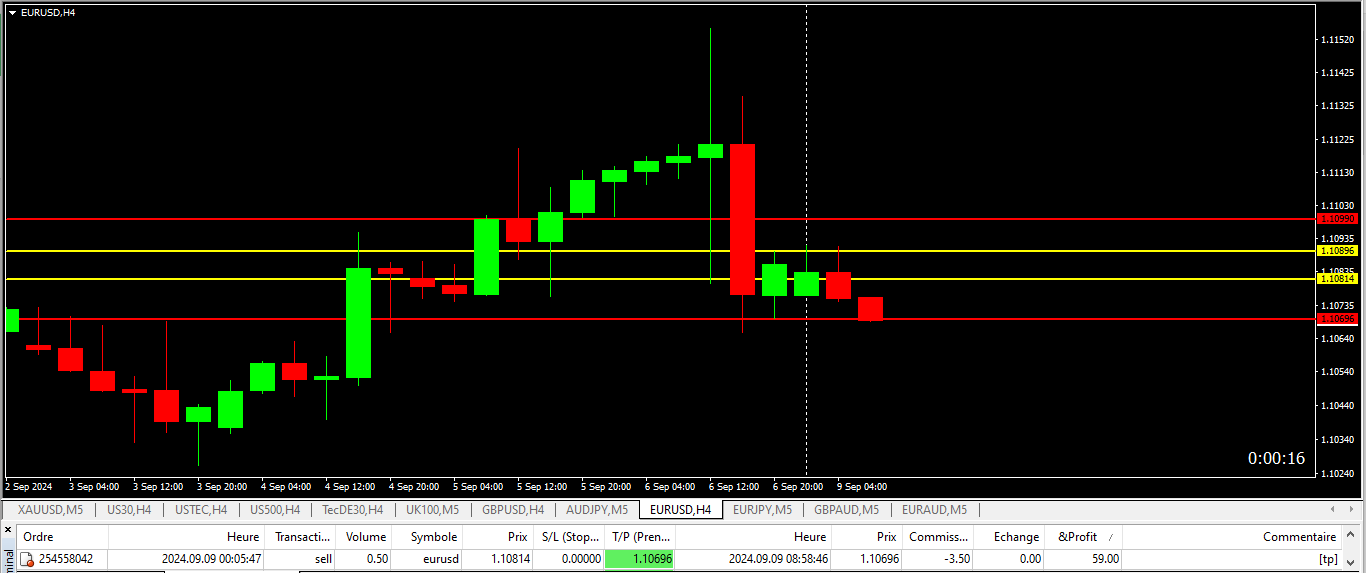Switch to the EURJPY,M5 chart tab
This screenshot has width=1366, height=573.
coord(763,510)
